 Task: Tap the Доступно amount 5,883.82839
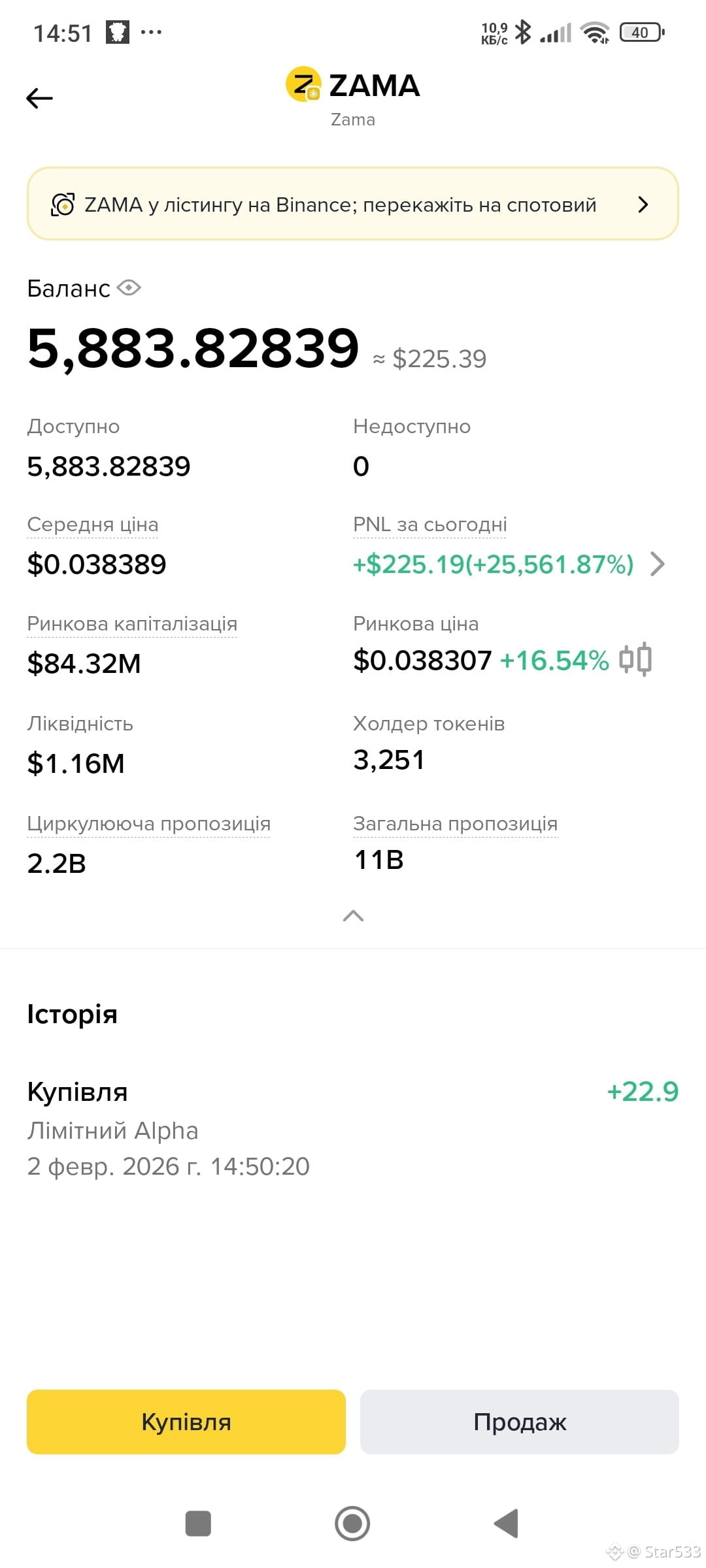click(109, 466)
